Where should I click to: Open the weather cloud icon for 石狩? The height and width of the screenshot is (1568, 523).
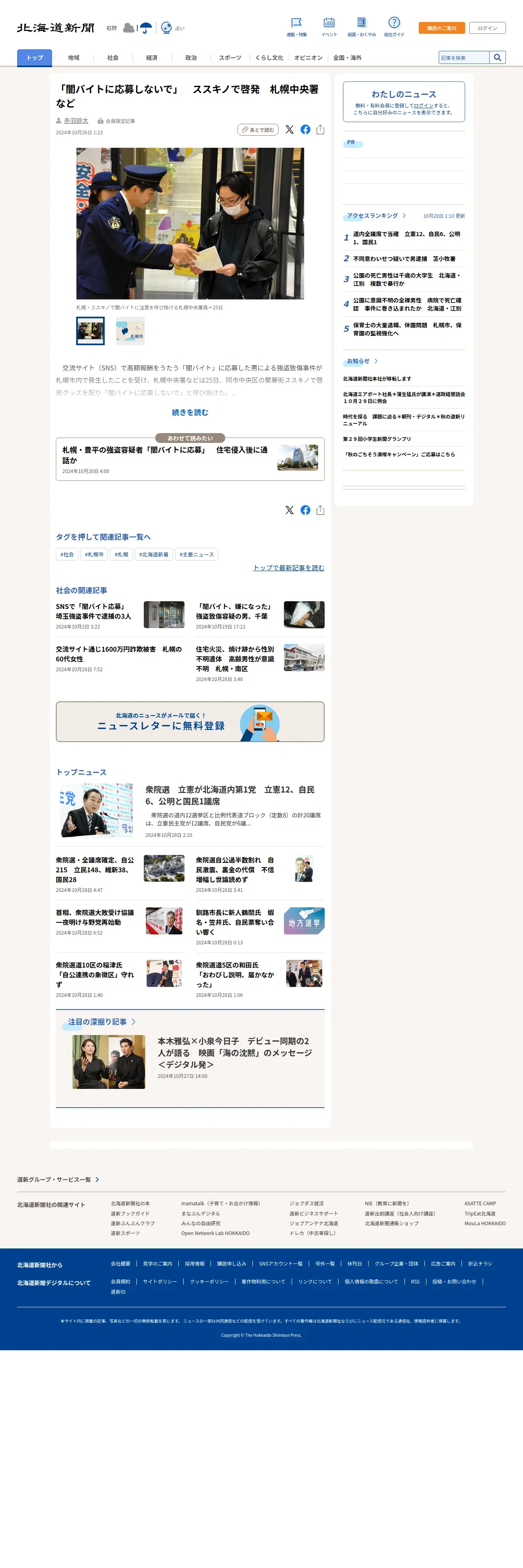[x=128, y=28]
